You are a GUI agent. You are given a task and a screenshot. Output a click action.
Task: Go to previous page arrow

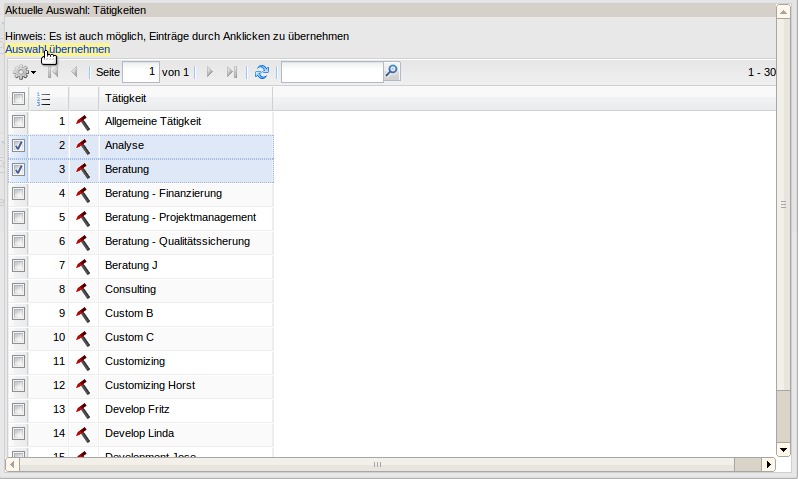pyautogui.click(x=74, y=72)
